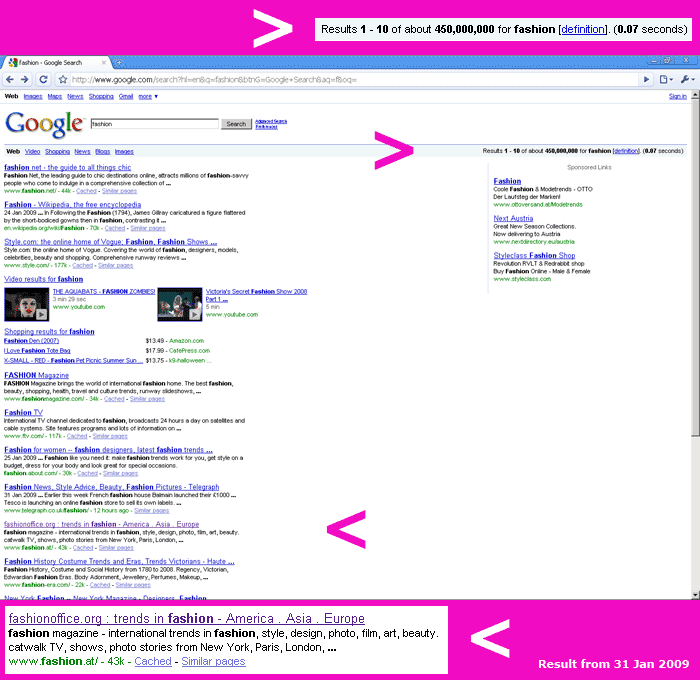Open sponsored 'Fashion' OTTO ad link

point(507,181)
